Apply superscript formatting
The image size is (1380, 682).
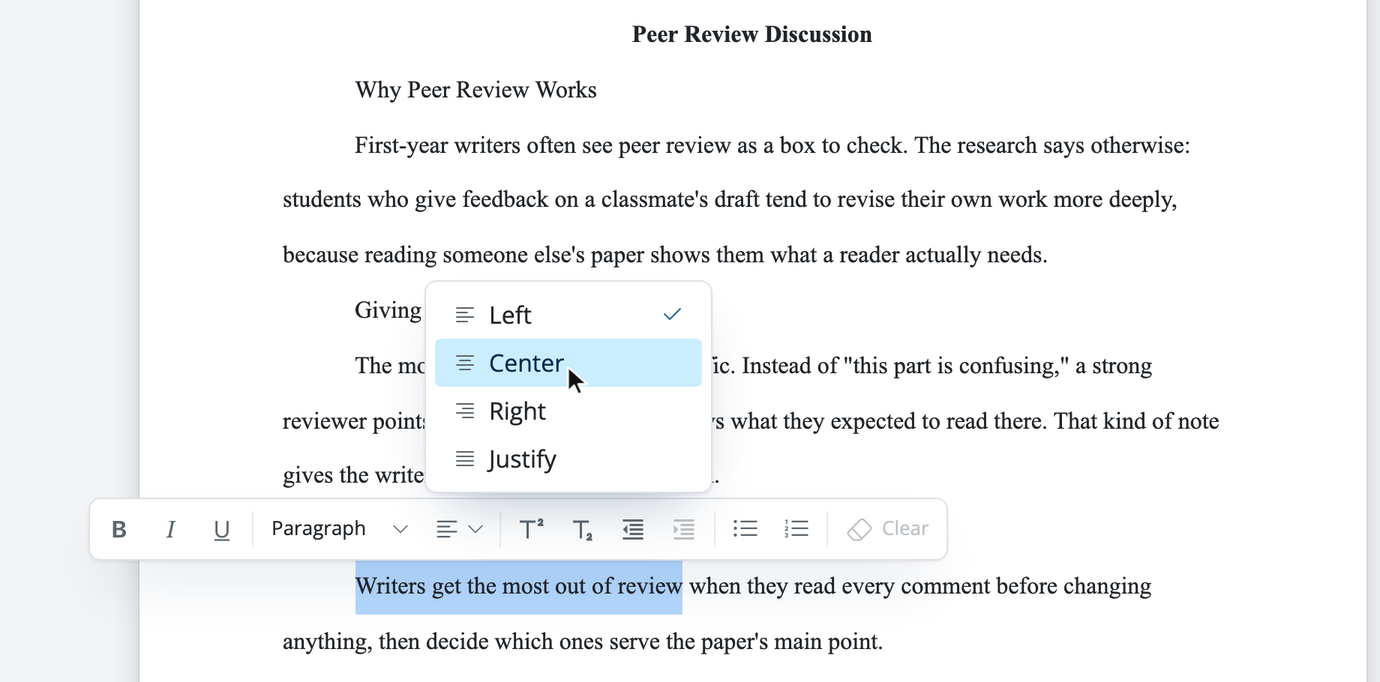click(x=531, y=529)
